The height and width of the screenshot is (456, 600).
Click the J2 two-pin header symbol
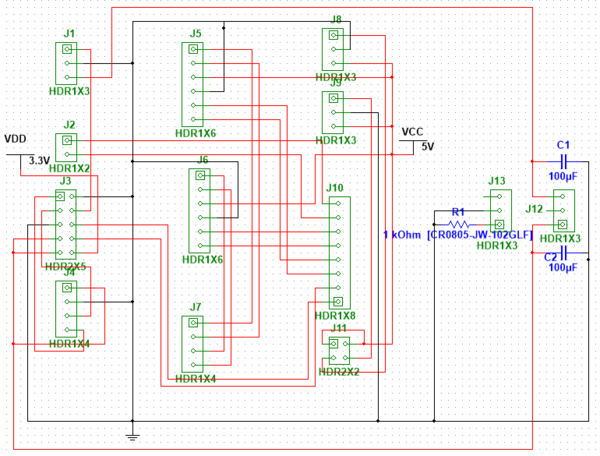tap(67, 148)
